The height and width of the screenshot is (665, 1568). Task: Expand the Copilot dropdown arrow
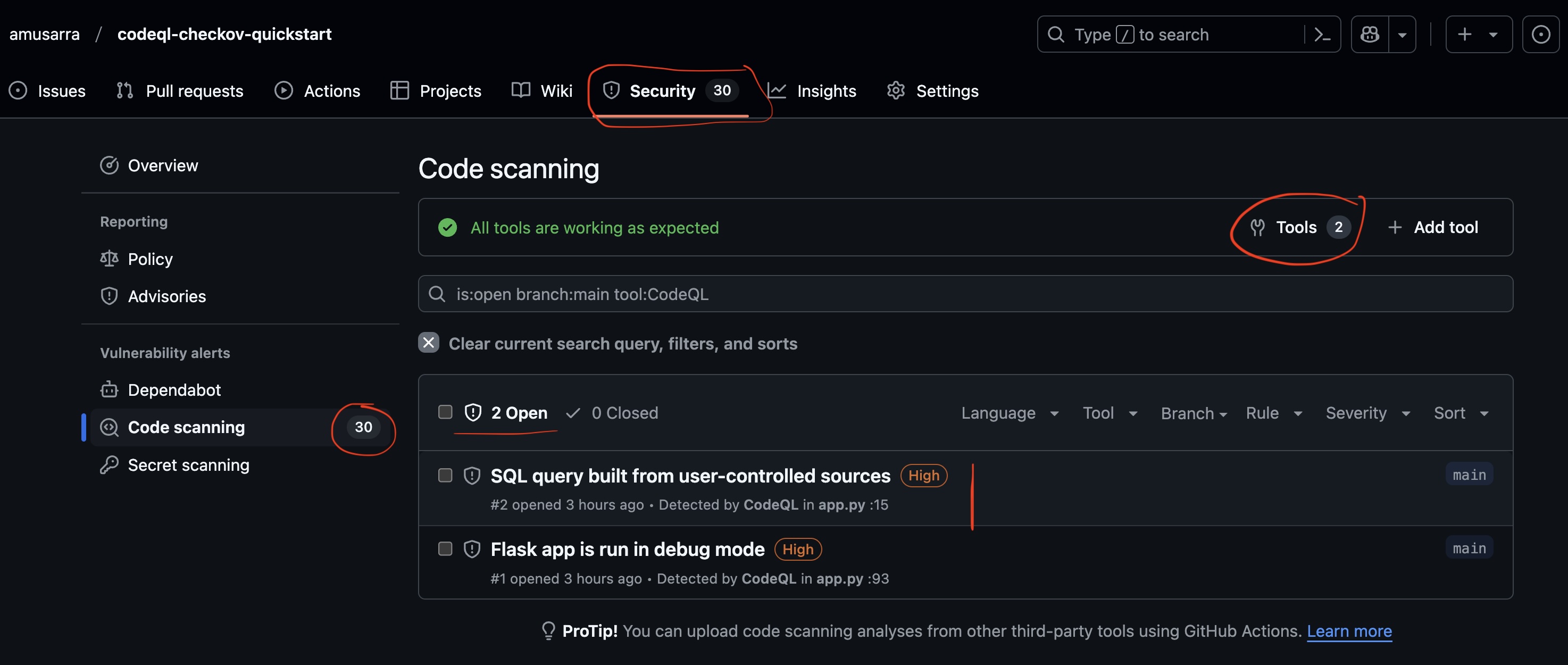click(1403, 35)
